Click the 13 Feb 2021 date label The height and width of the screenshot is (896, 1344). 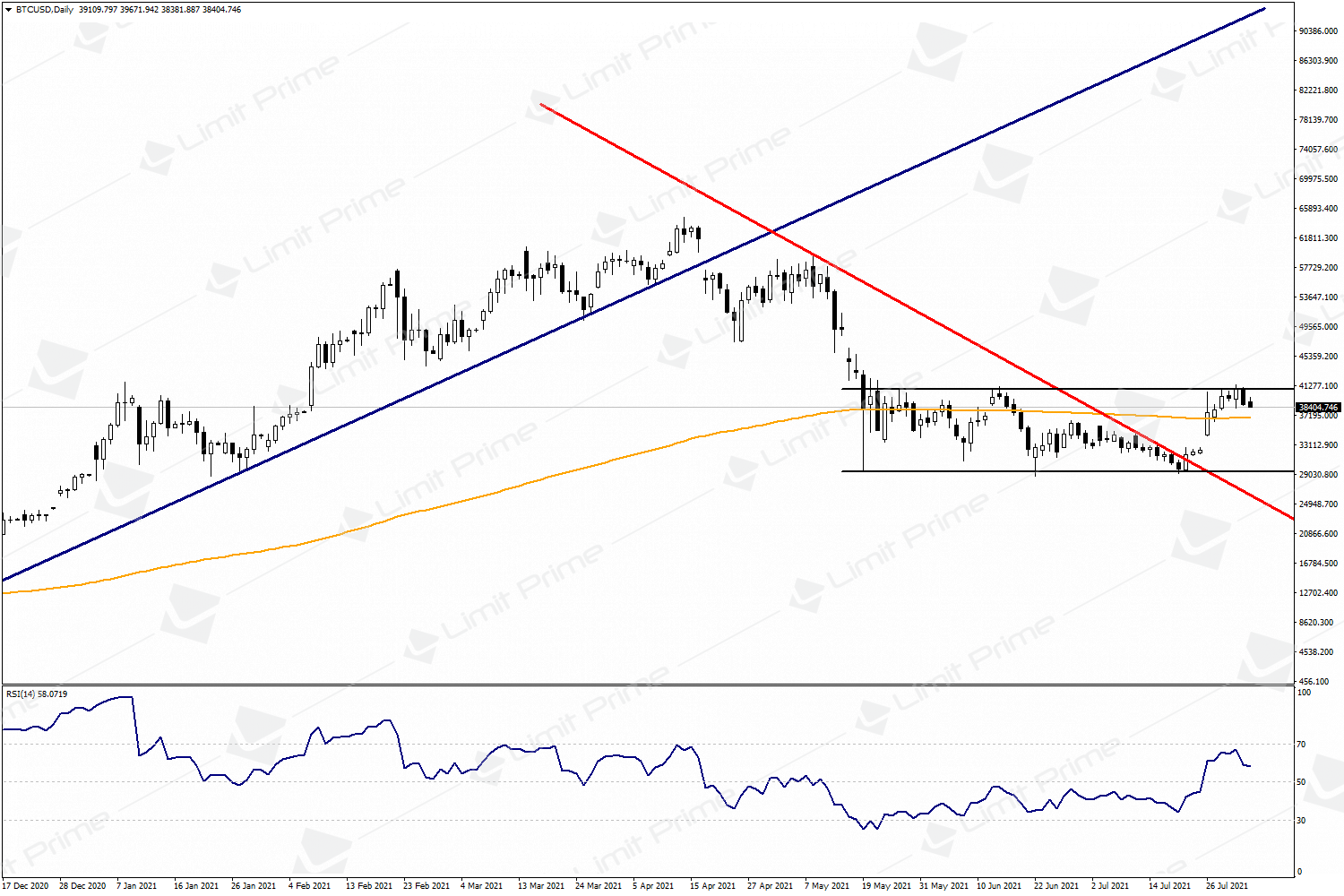[369, 886]
